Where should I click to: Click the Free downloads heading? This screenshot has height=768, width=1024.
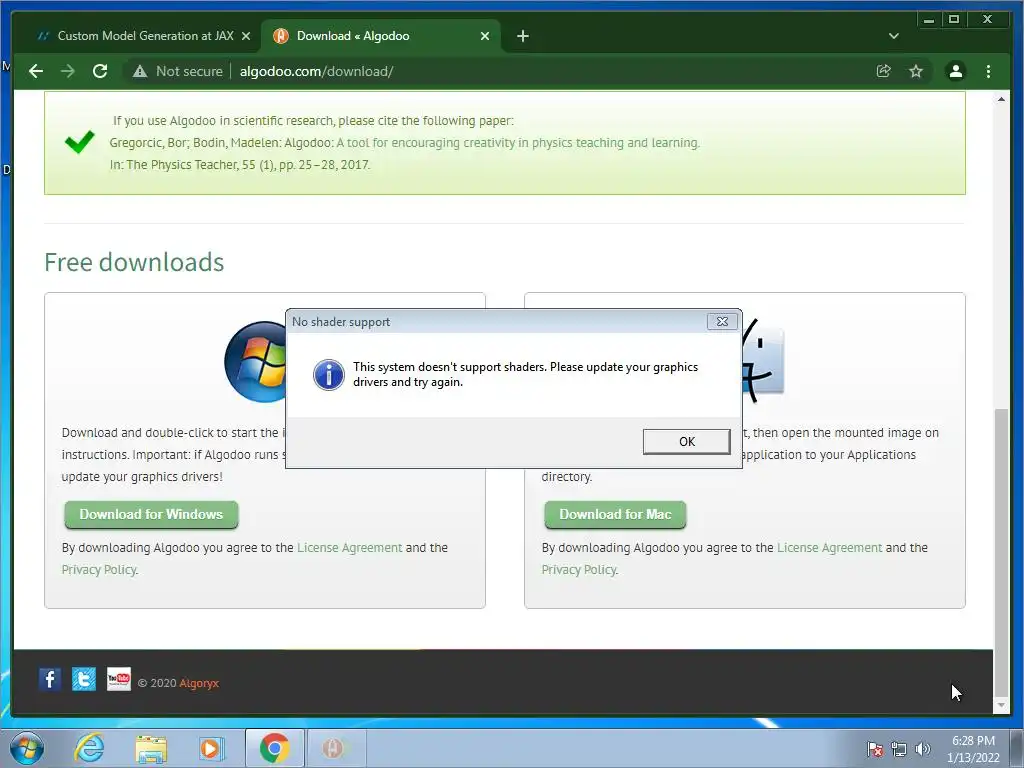(134, 262)
